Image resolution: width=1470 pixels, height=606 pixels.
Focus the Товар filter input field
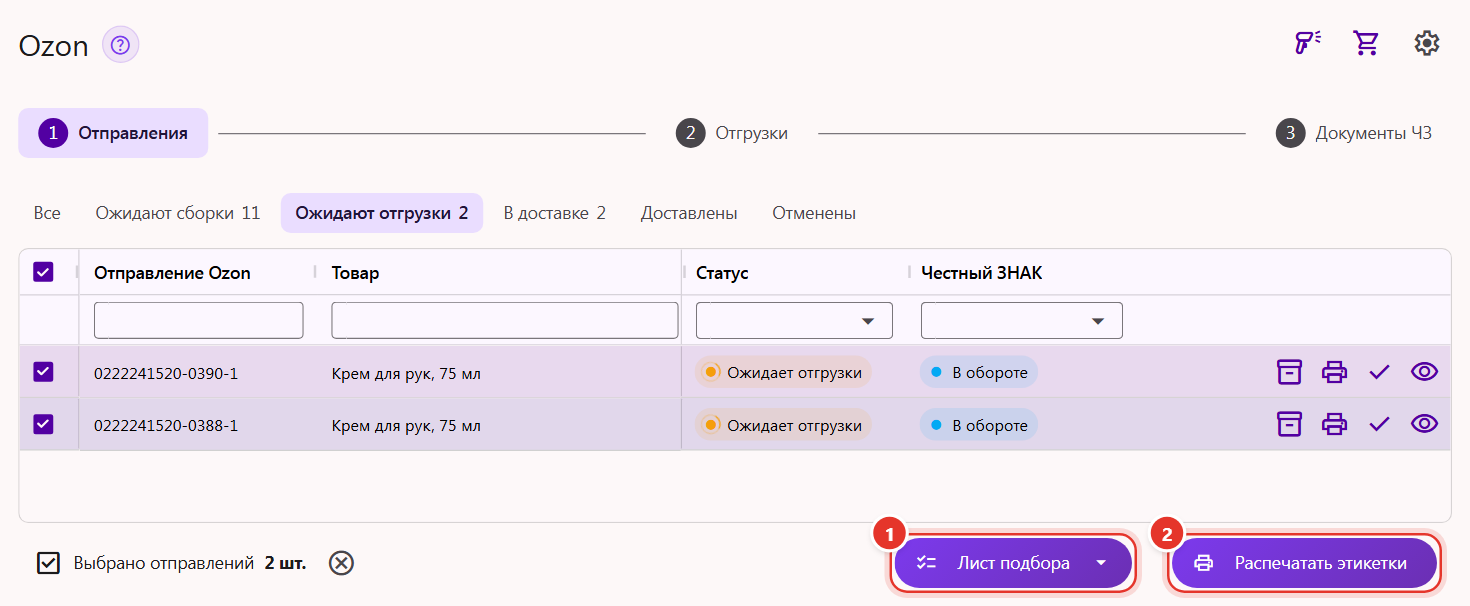click(505, 320)
